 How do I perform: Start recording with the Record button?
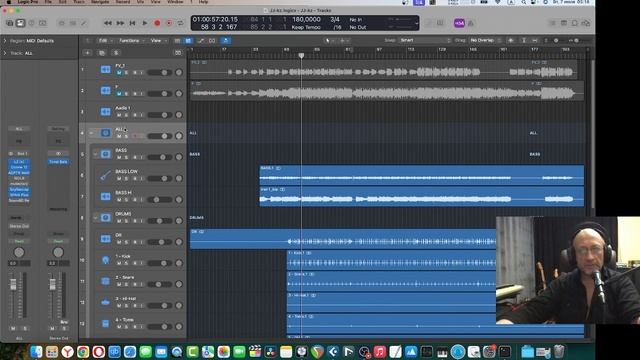(157, 23)
